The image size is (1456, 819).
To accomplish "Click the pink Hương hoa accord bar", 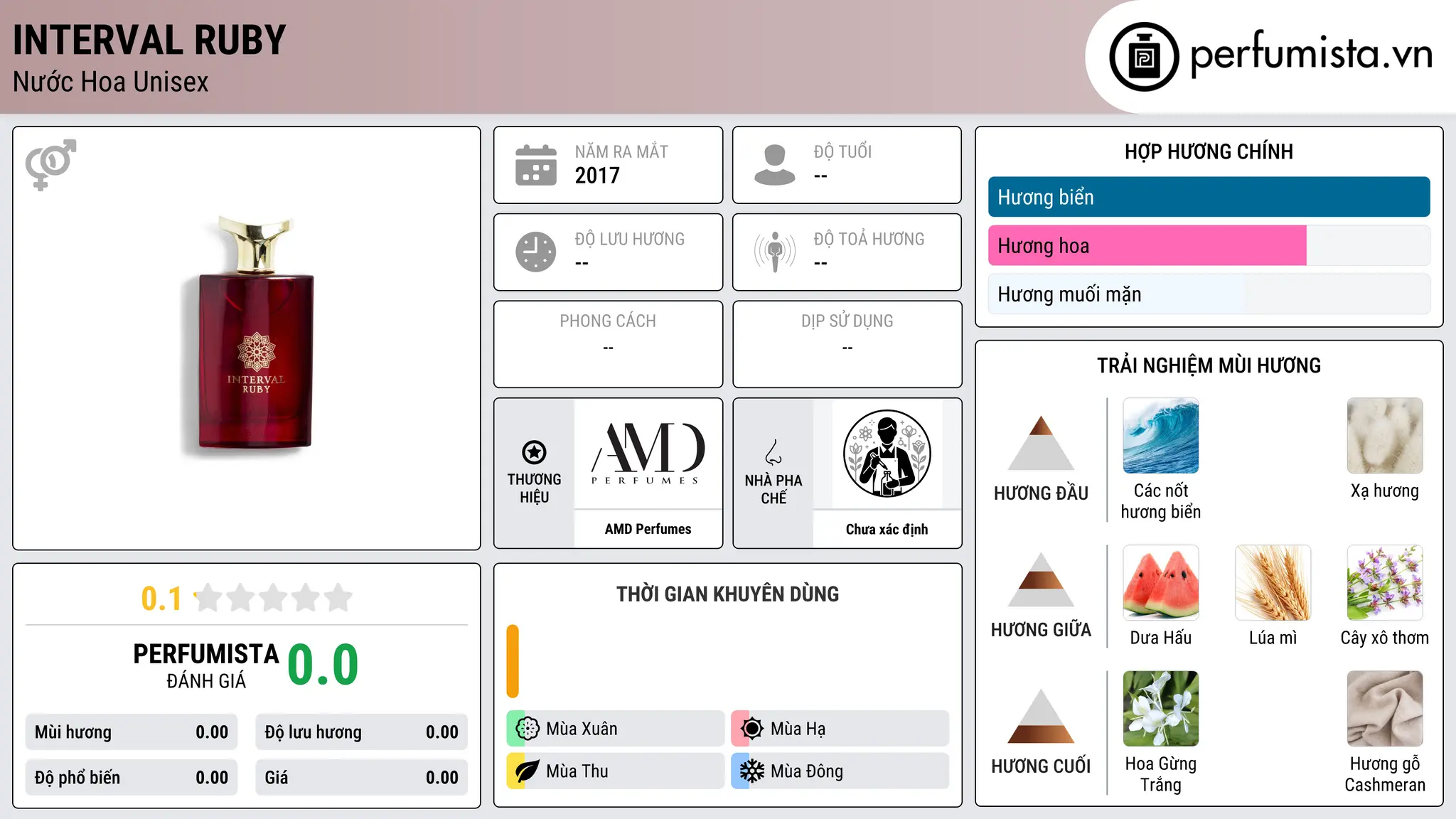I will [x=1147, y=246].
